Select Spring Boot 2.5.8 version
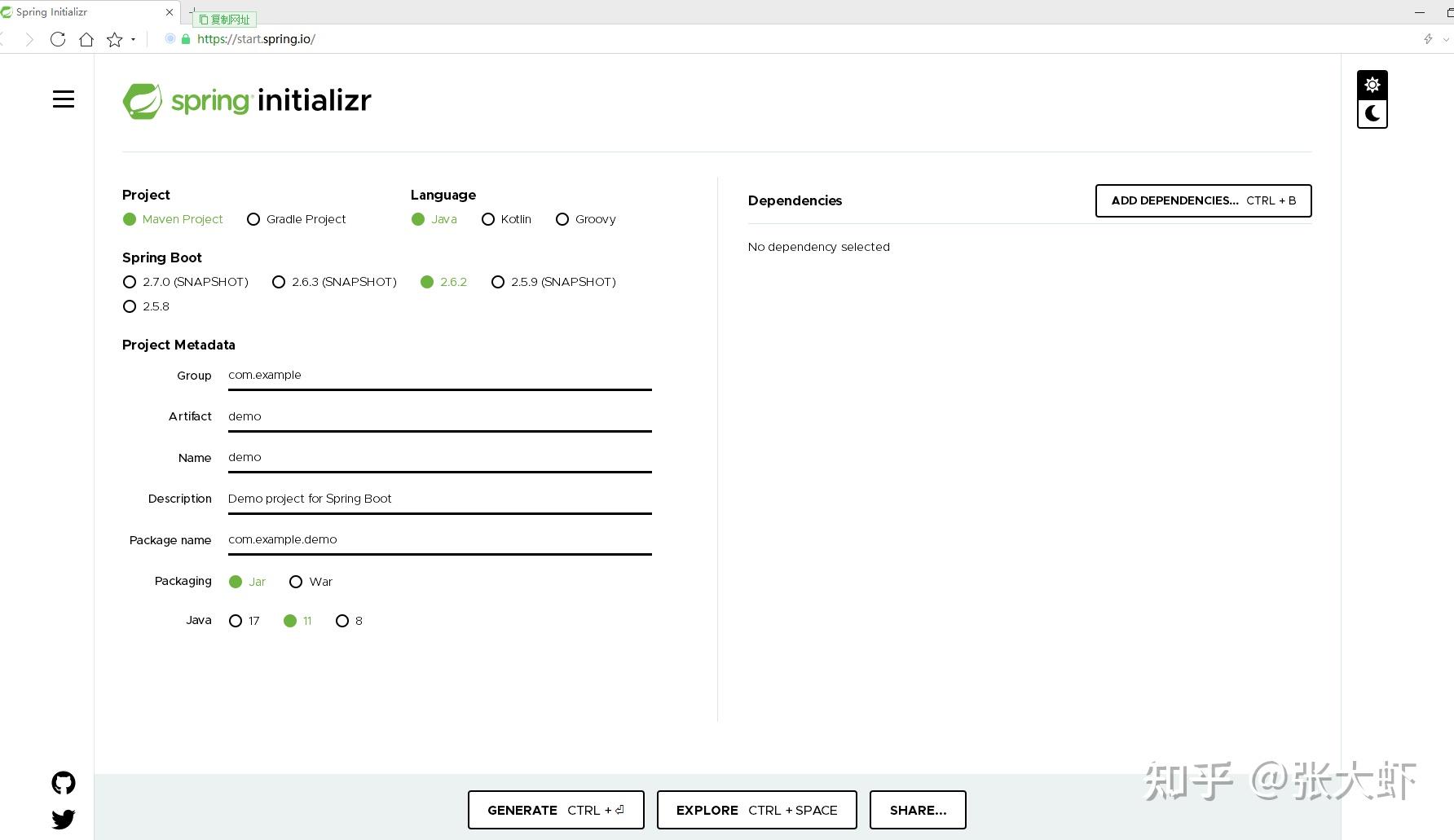The width and height of the screenshot is (1454, 840). pos(146,306)
